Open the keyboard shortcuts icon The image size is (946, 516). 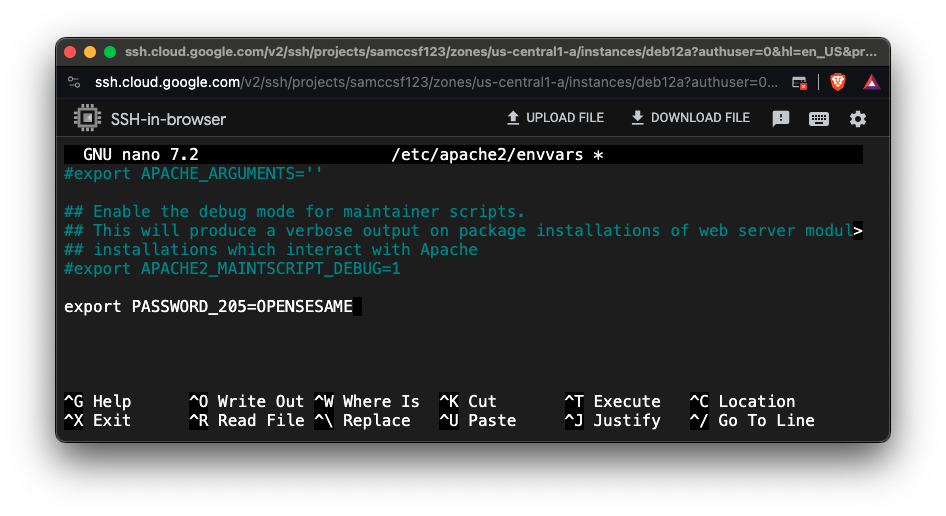point(819,119)
